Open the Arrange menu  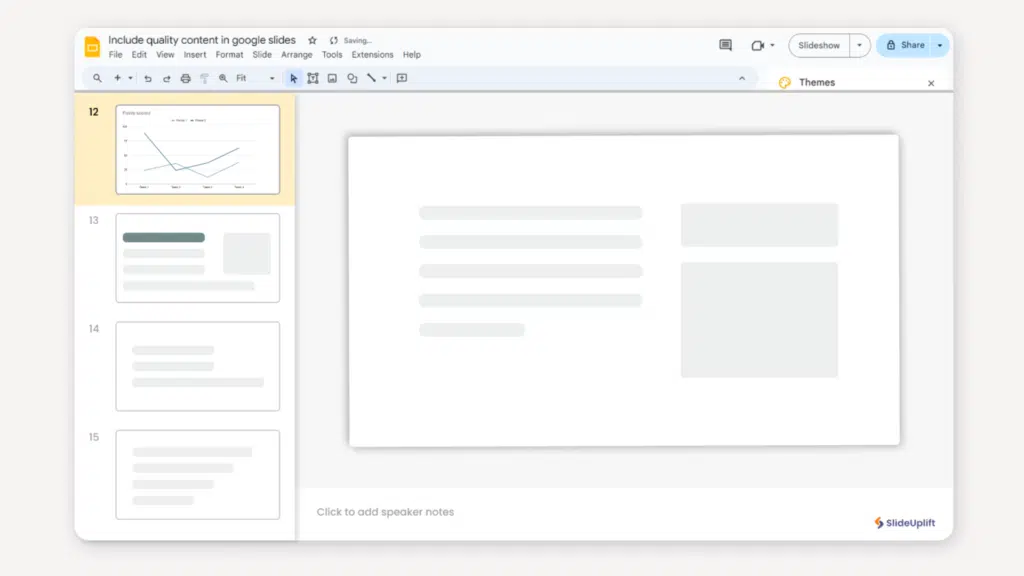click(296, 55)
